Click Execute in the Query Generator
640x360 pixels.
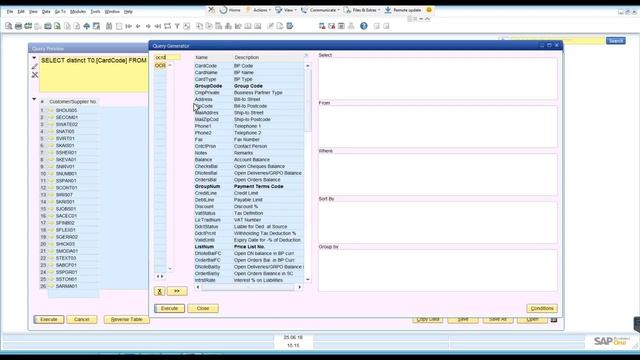[x=169, y=309]
